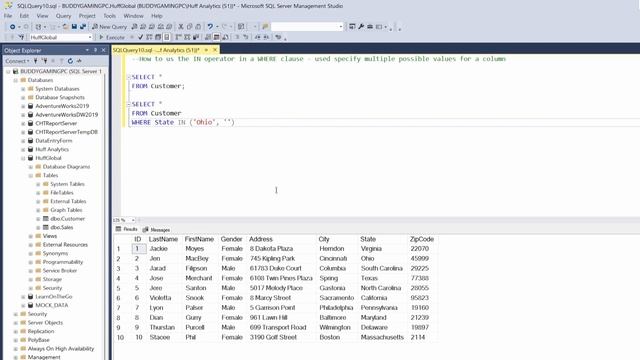Click the Execute button

pos(111,37)
